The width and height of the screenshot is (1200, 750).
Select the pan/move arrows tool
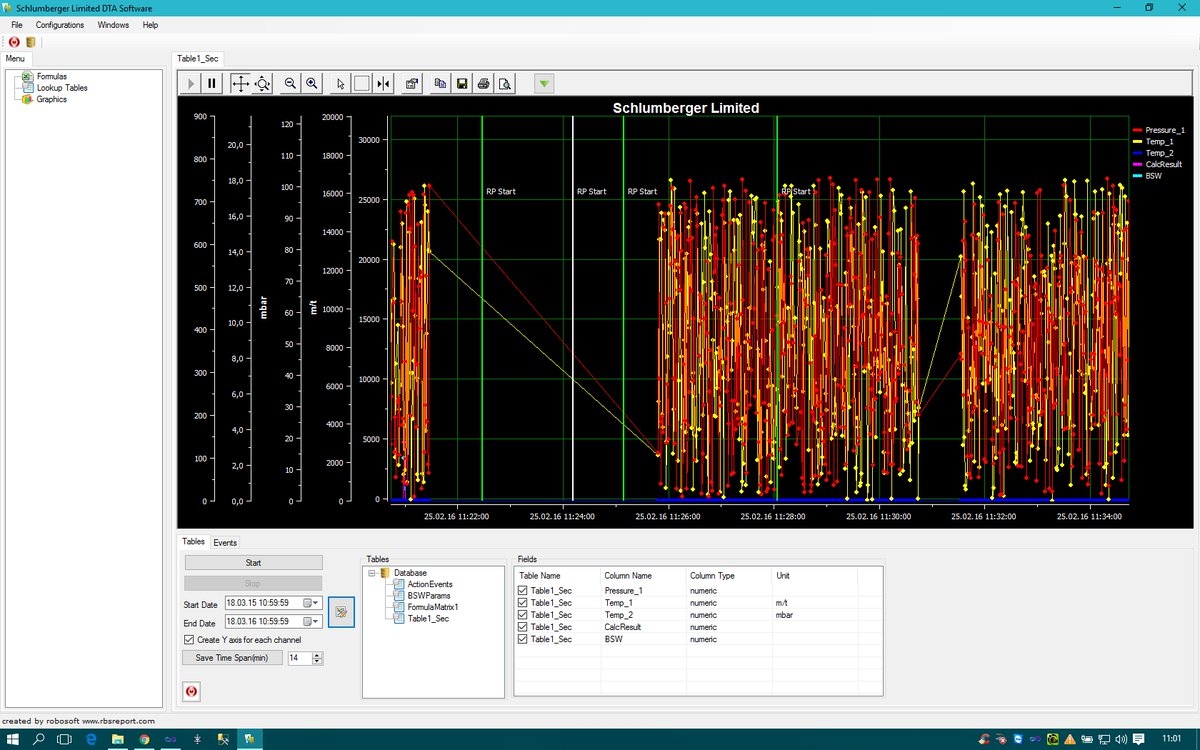(x=240, y=84)
